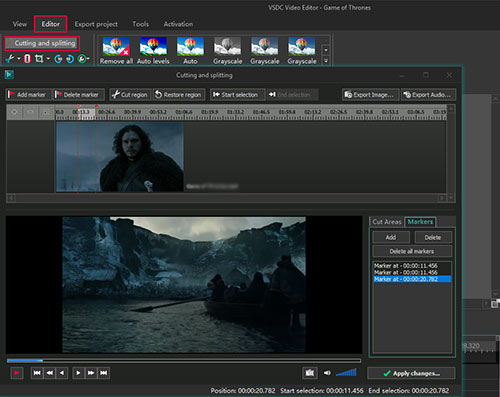Screen dimensions: 500x397
Task: Mute audio via the speaker icon
Action: click(327, 373)
